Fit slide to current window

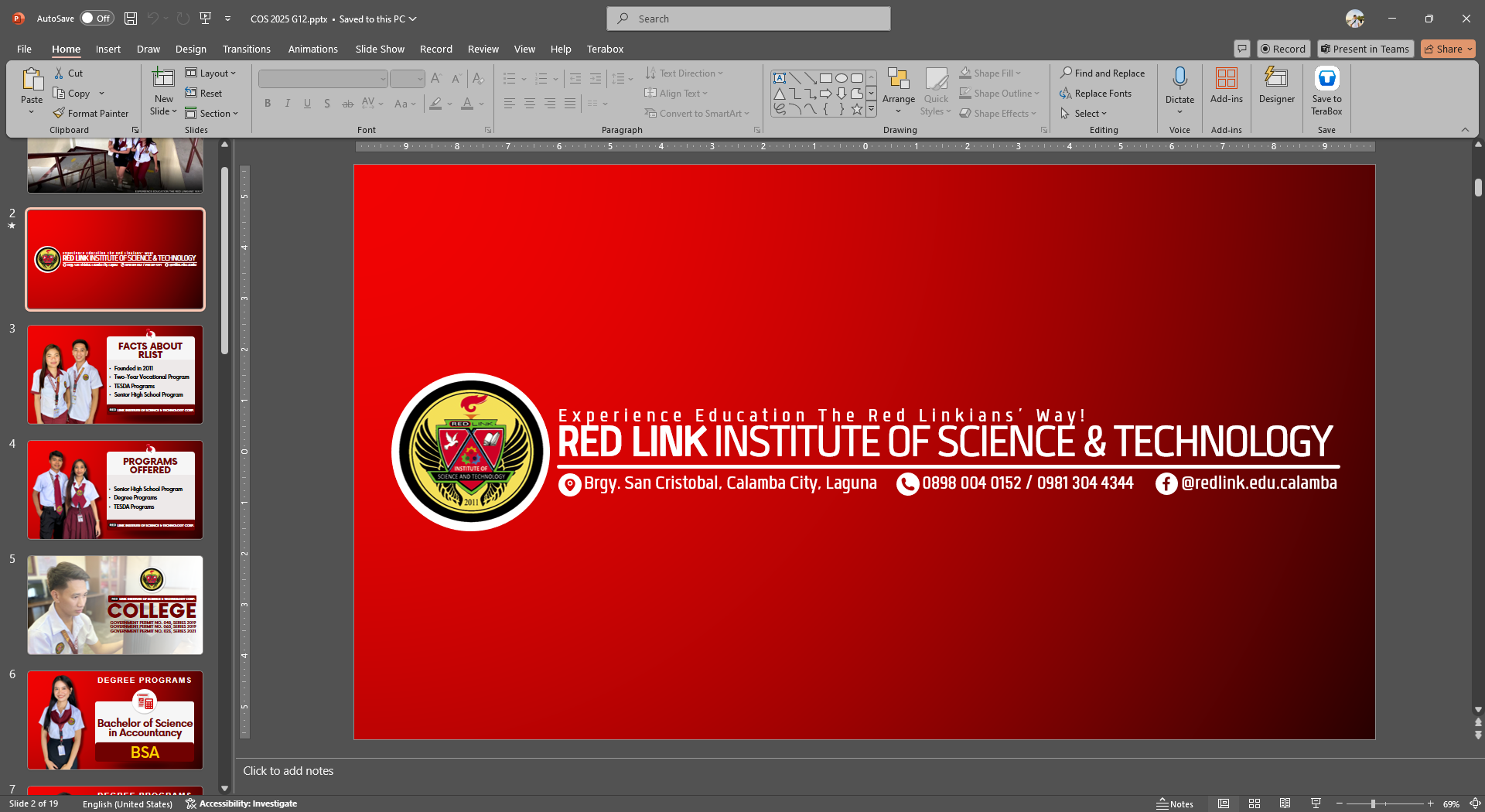pos(1475,804)
